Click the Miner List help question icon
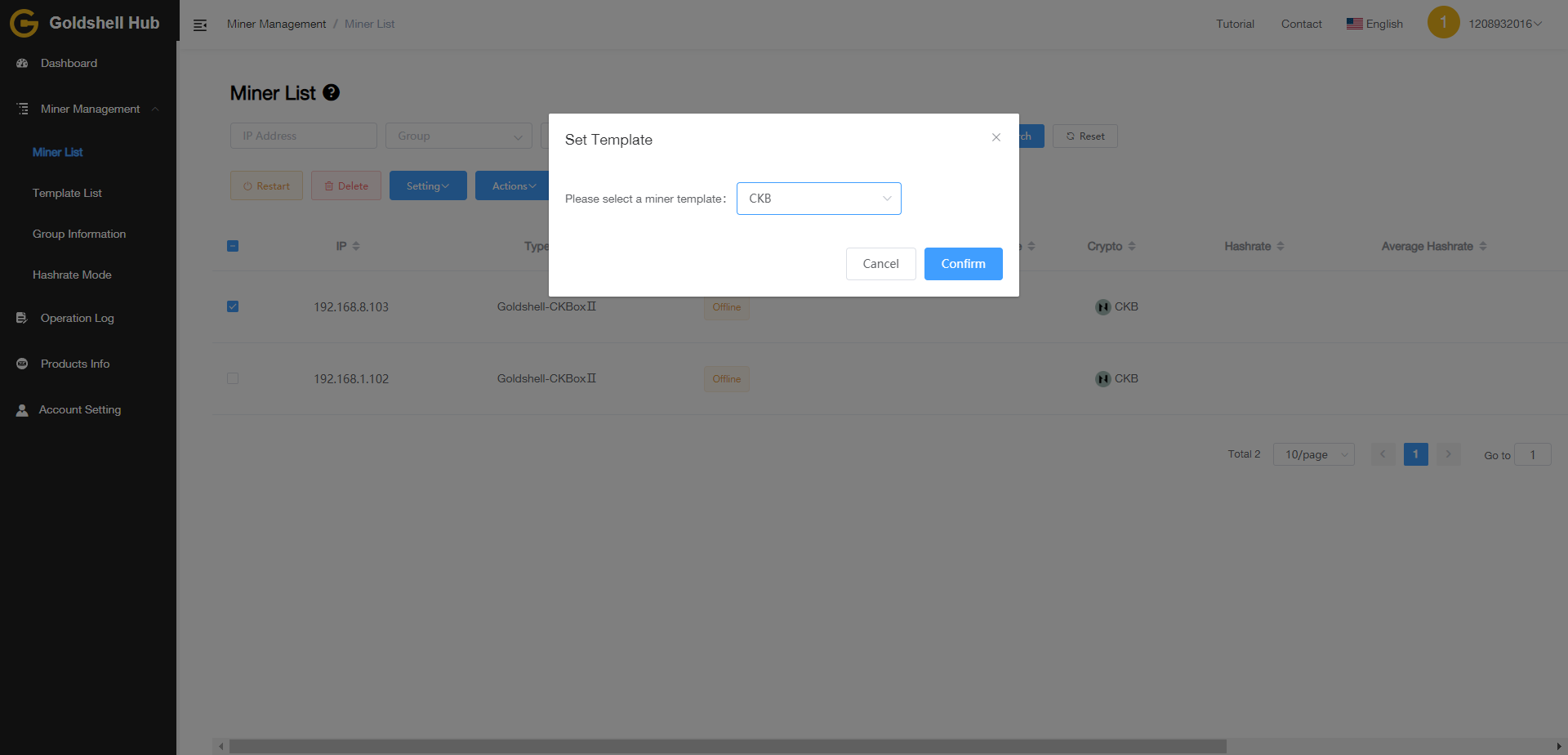This screenshot has width=1568, height=755. (331, 92)
